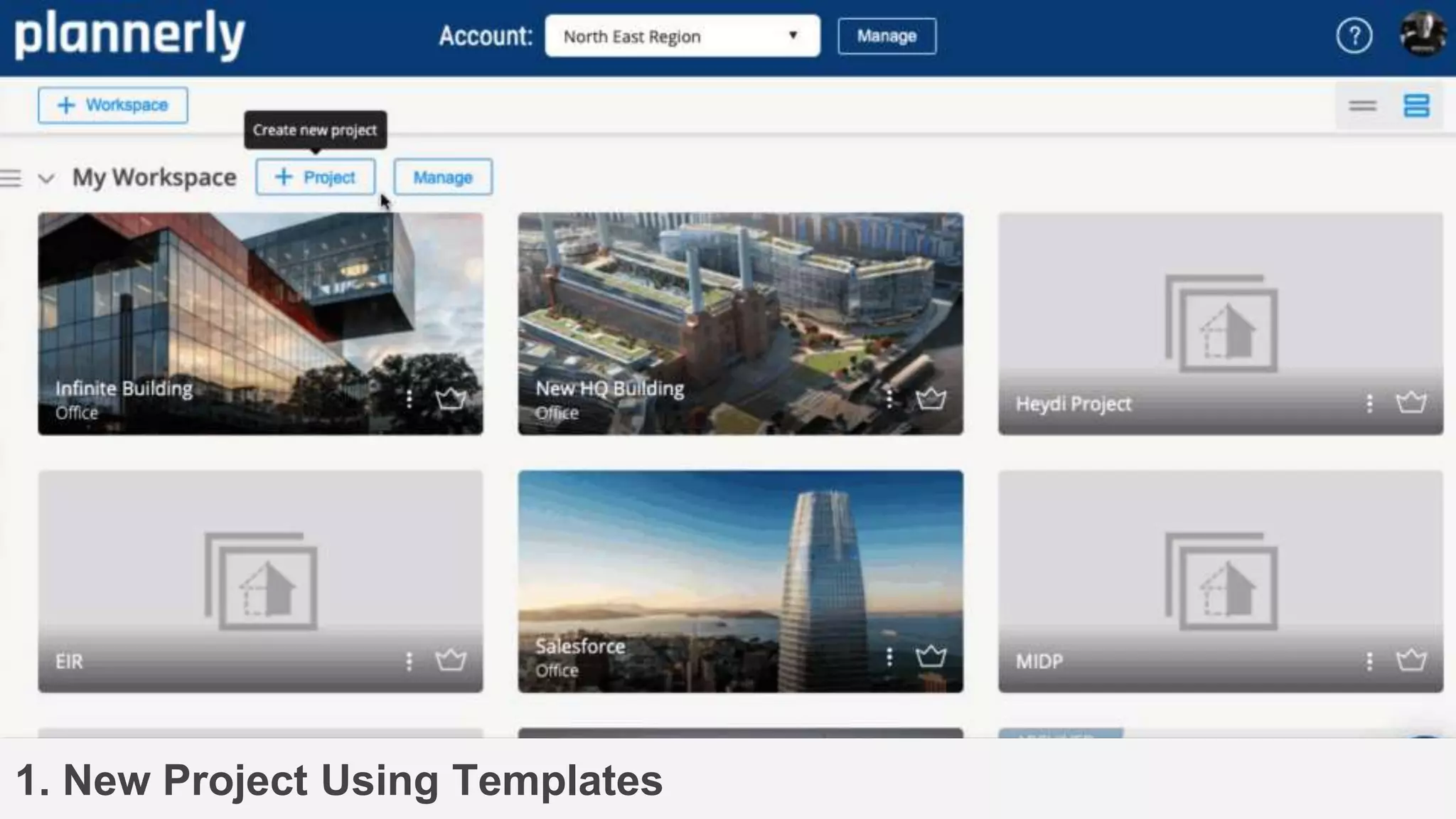Open three-dot menu on New HQ Building

[889, 399]
